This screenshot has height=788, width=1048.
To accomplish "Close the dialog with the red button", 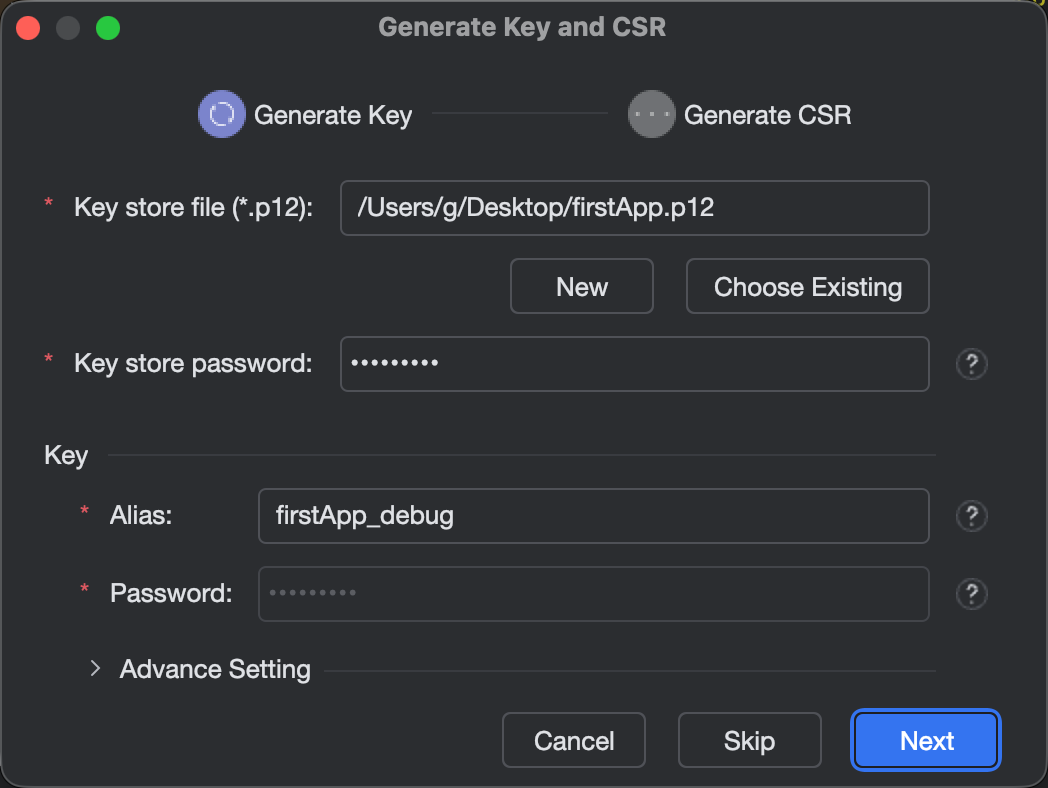I will click(28, 27).
